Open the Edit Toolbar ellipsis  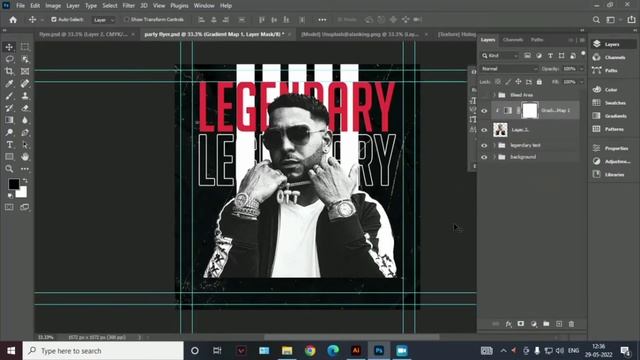[25, 169]
